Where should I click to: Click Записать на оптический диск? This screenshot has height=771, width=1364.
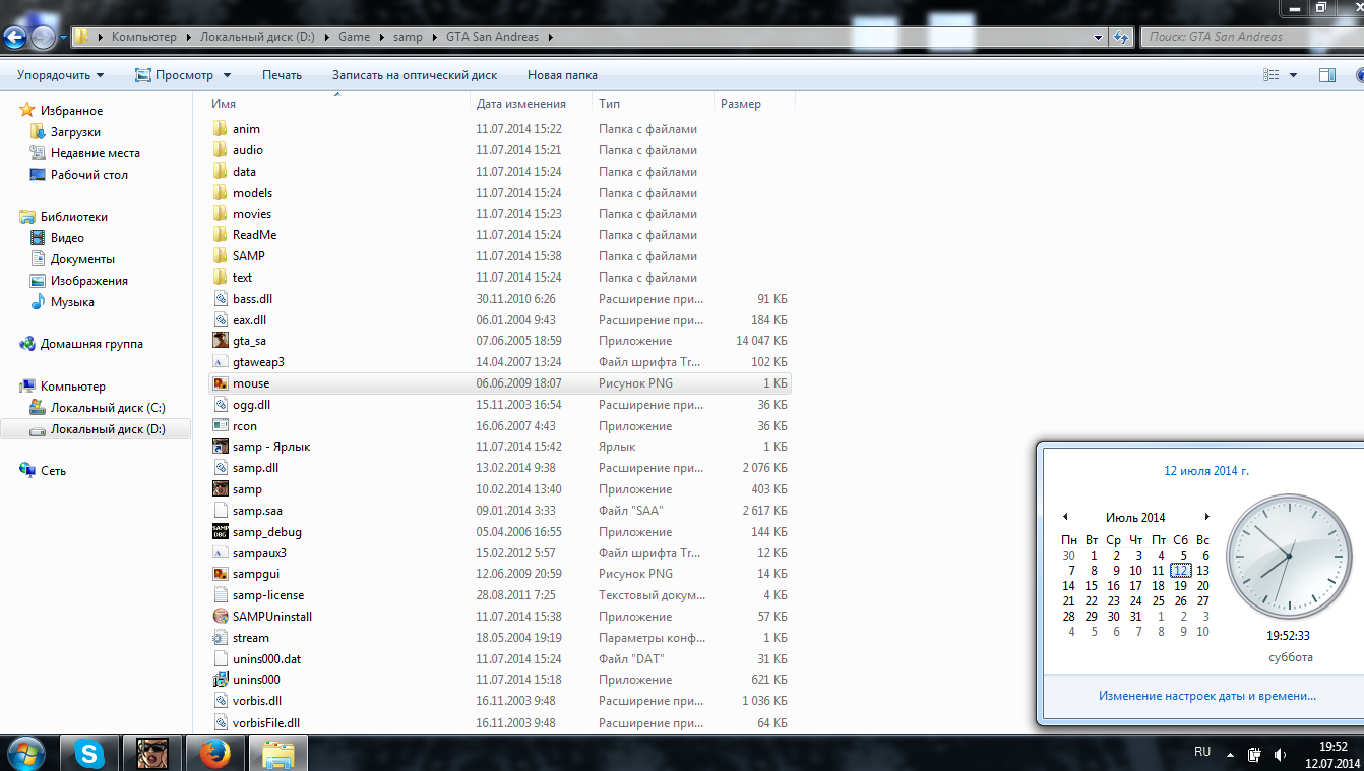(415, 75)
